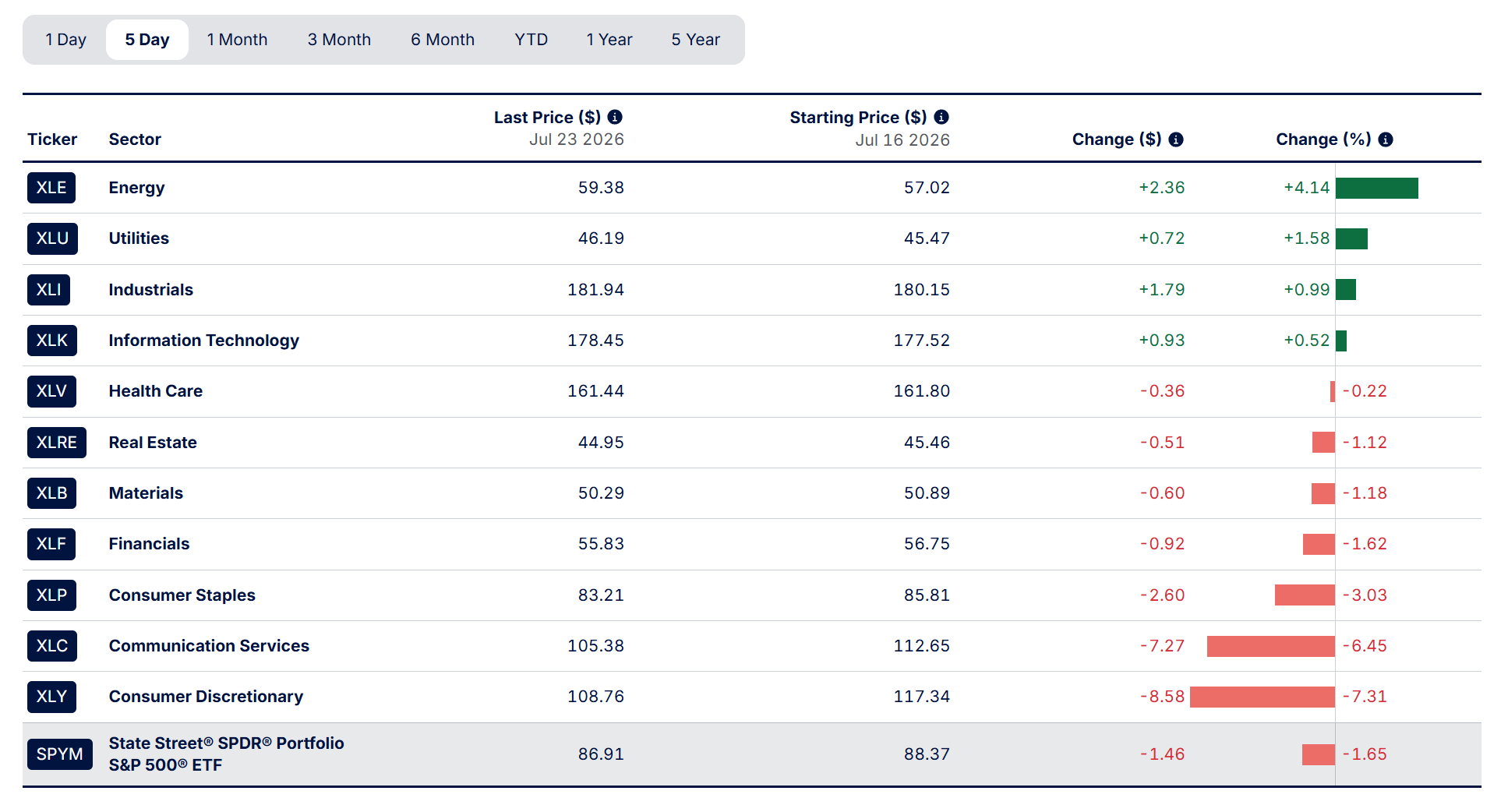Open the Change ($) info tooltip icon
Image resolution: width=1508 pixels, height=812 pixels.
coord(1176,139)
